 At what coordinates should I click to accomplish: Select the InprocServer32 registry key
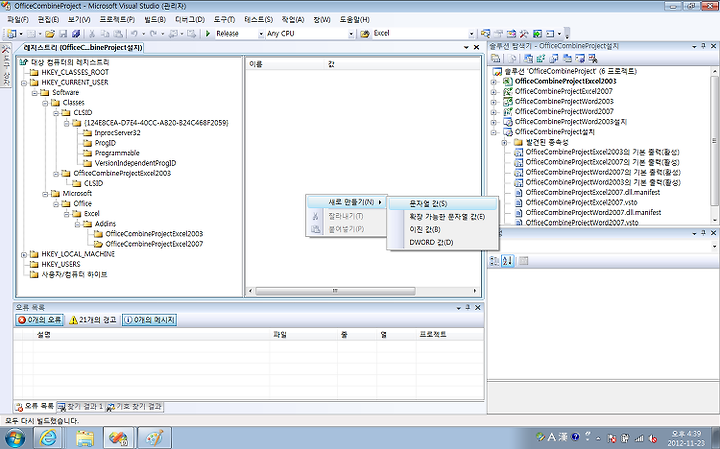(117, 133)
